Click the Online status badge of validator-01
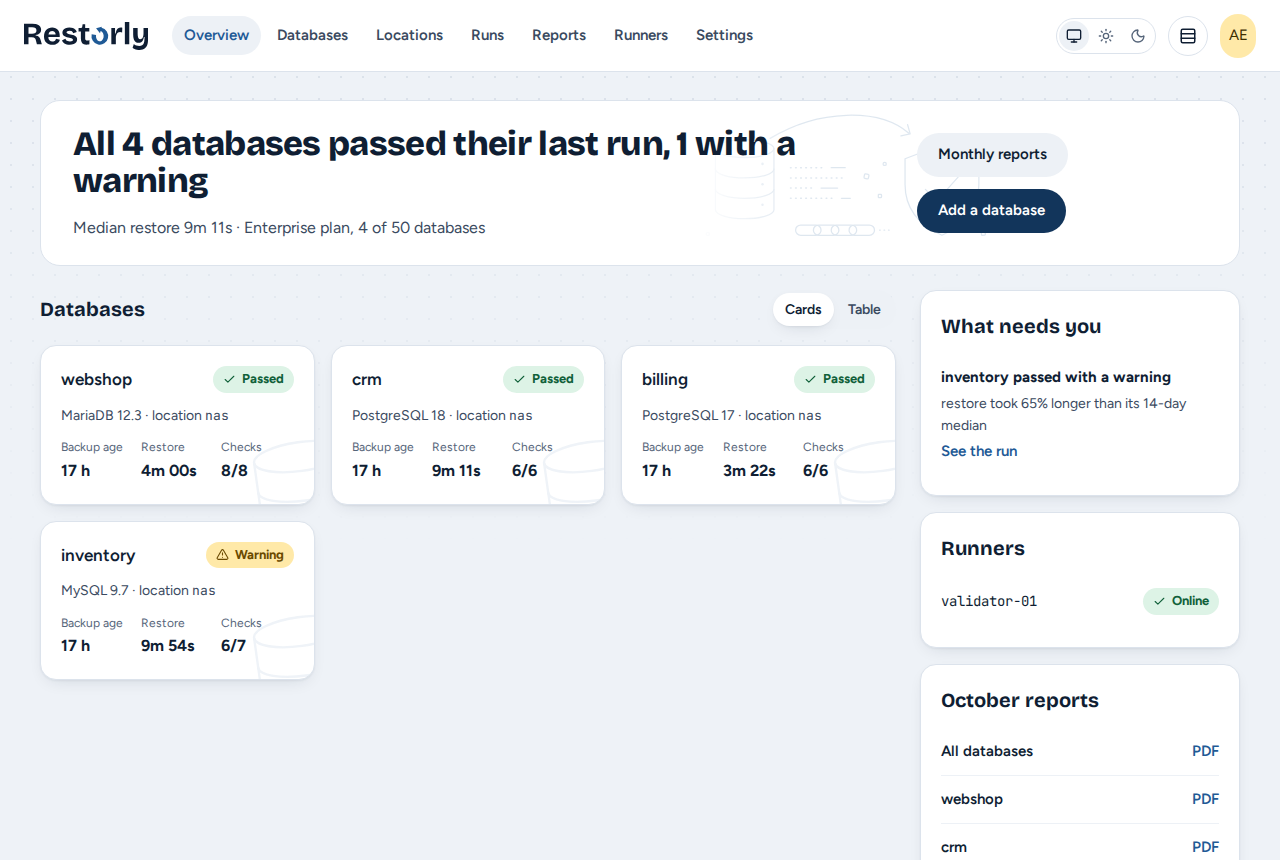 [x=1181, y=601]
